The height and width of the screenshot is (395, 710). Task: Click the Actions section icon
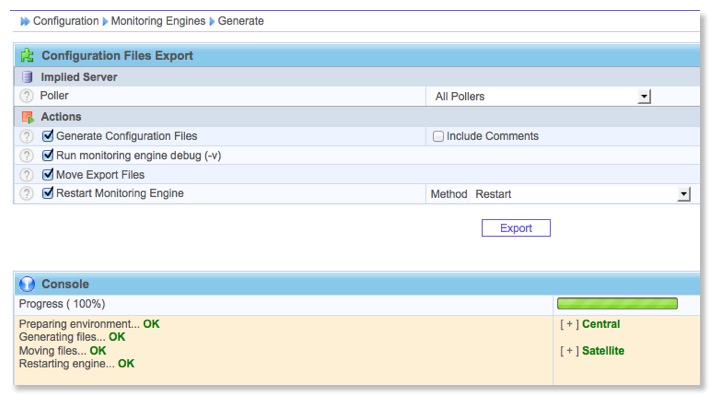point(28,117)
